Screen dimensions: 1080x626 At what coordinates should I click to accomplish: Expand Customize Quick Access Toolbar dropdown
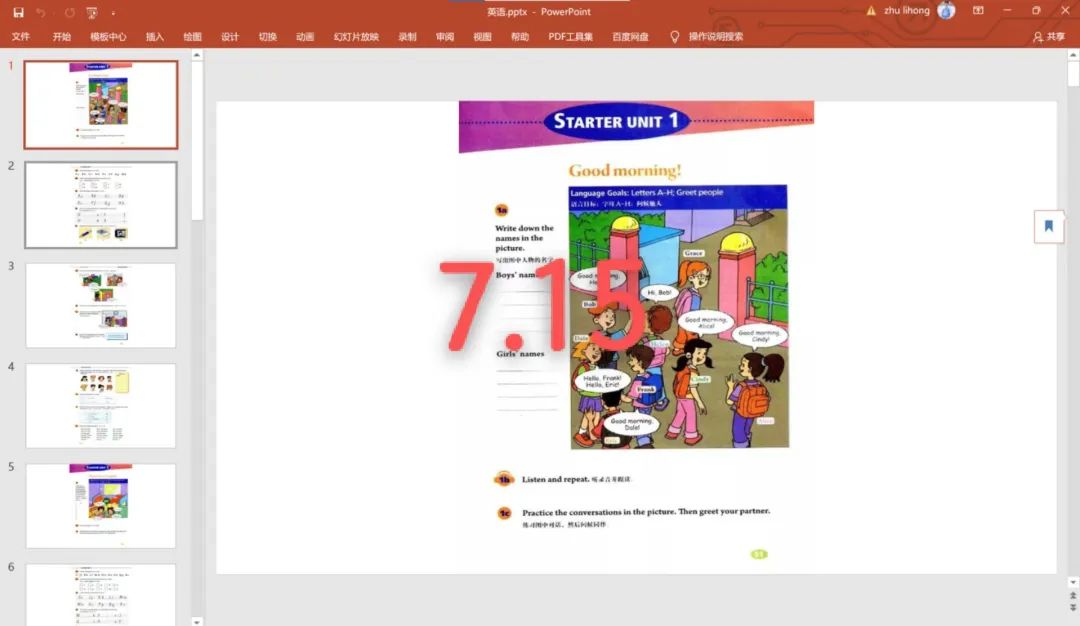[x=113, y=13]
